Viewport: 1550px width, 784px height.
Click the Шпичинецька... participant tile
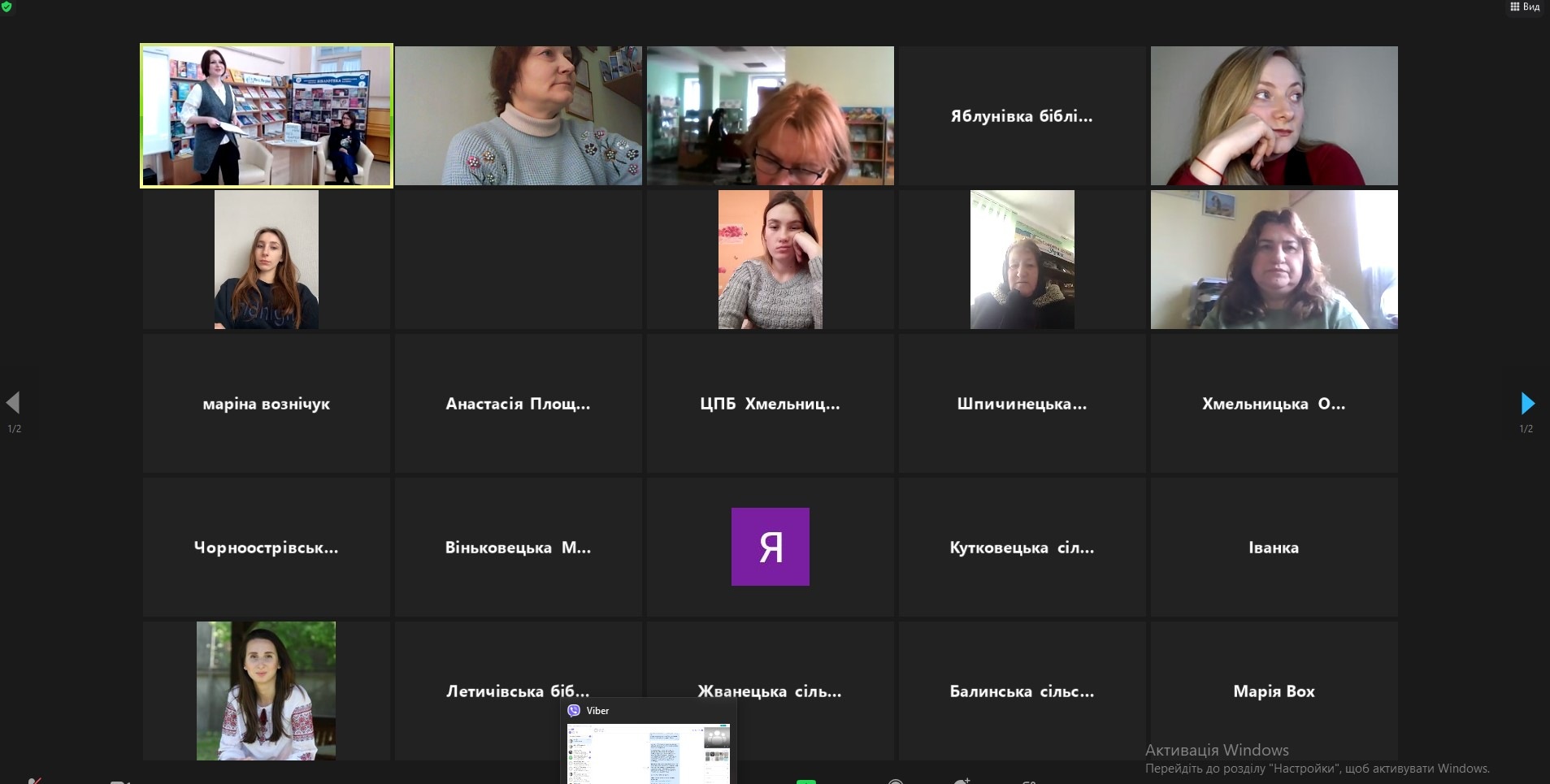pos(1022,404)
